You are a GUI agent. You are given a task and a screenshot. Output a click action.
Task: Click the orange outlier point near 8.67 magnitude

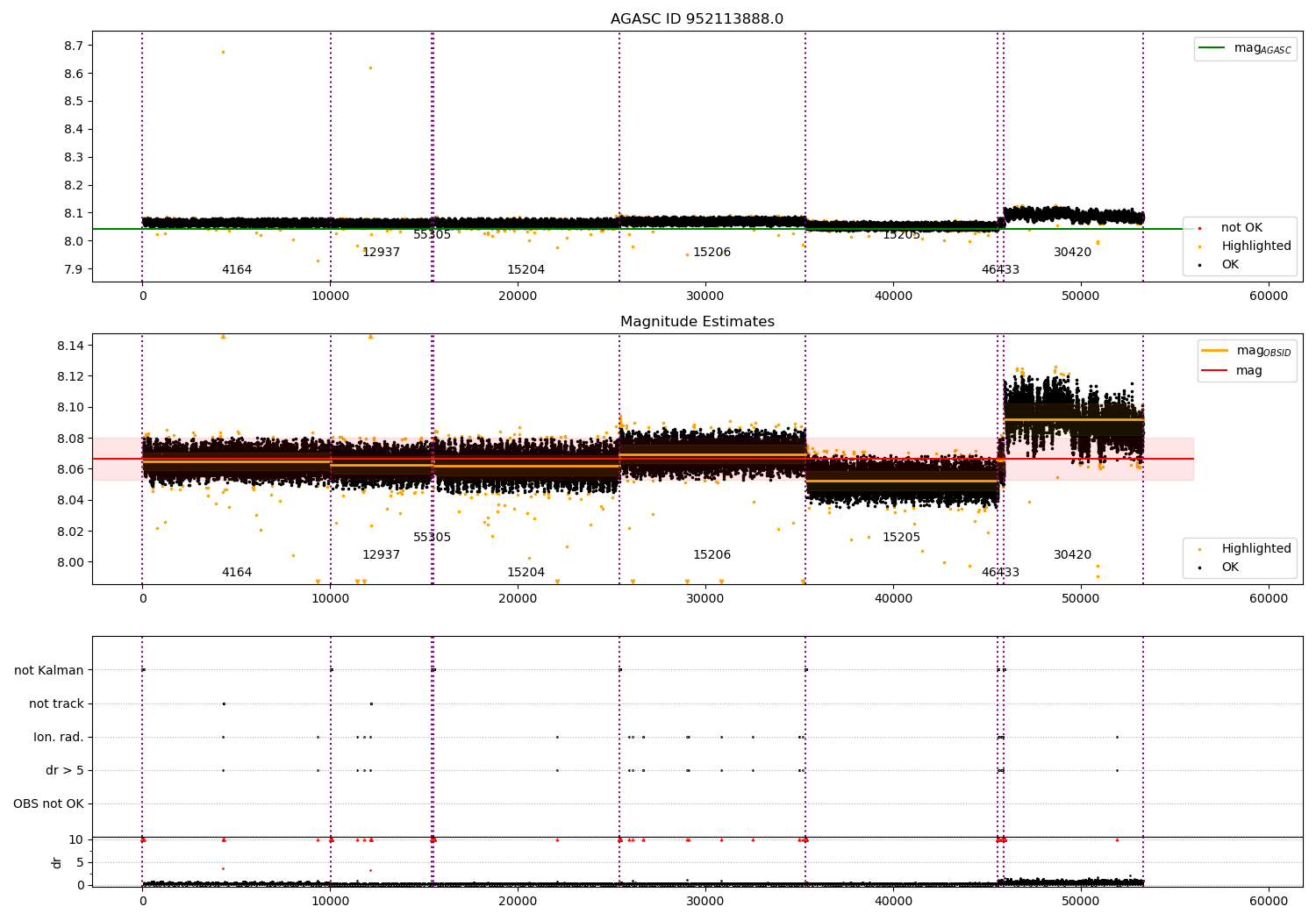point(223,52)
